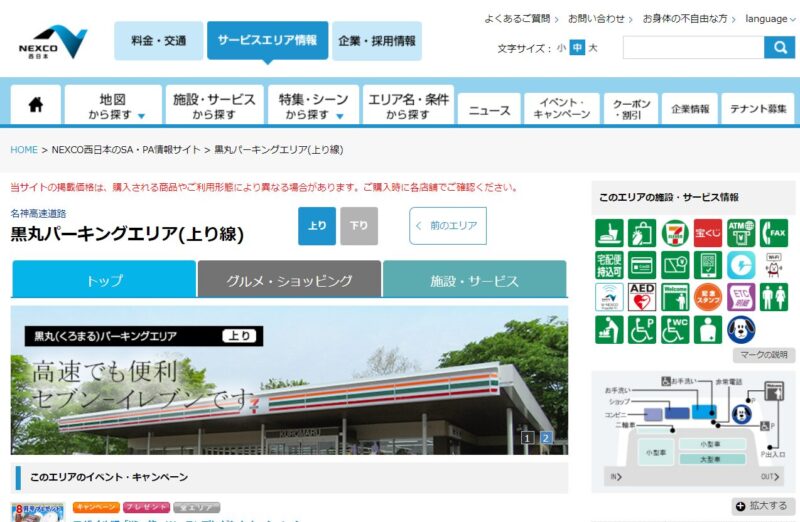Click the e-money wallet payment icon
The image size is (800, 522).
[x=675, y=265]
